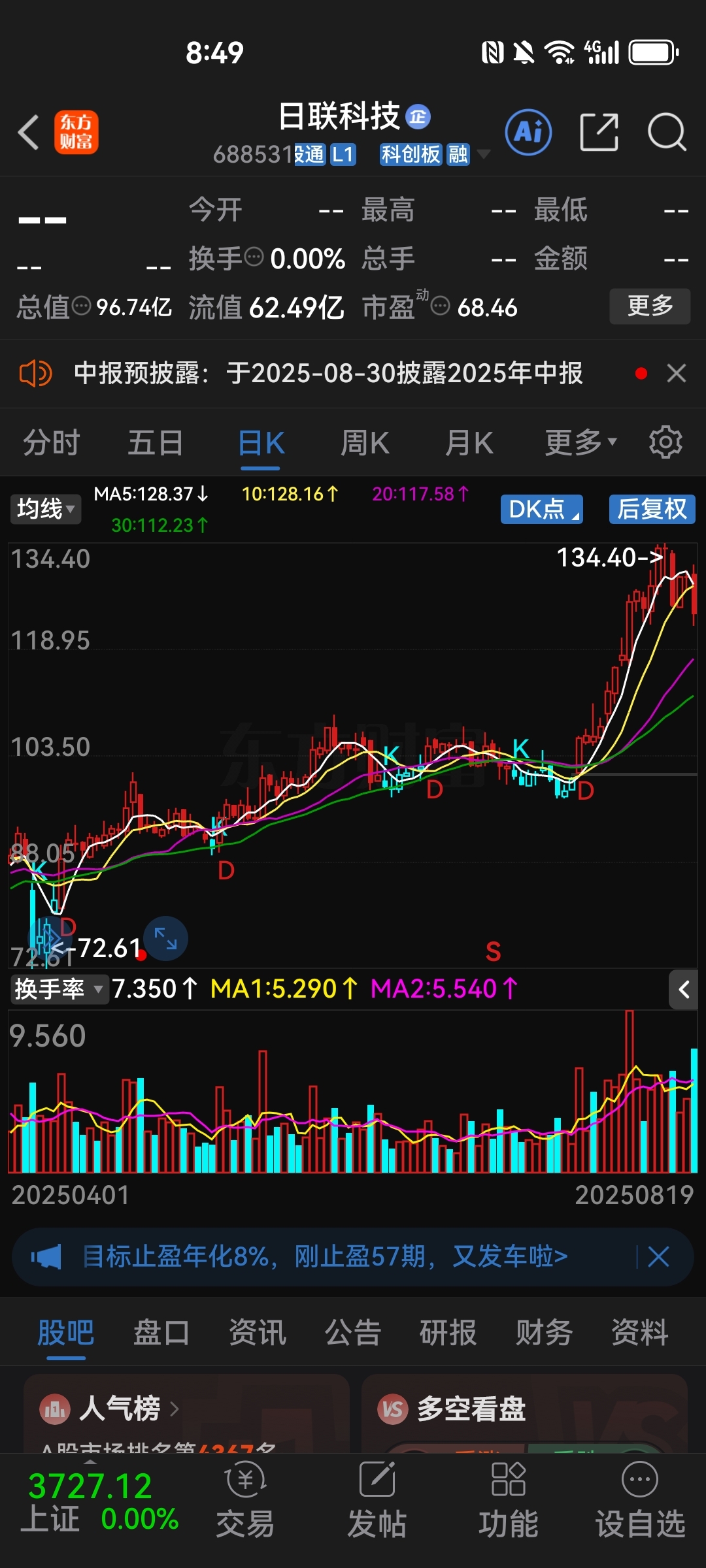Tap the 20:117.58 moving average label

pos(421,494)
